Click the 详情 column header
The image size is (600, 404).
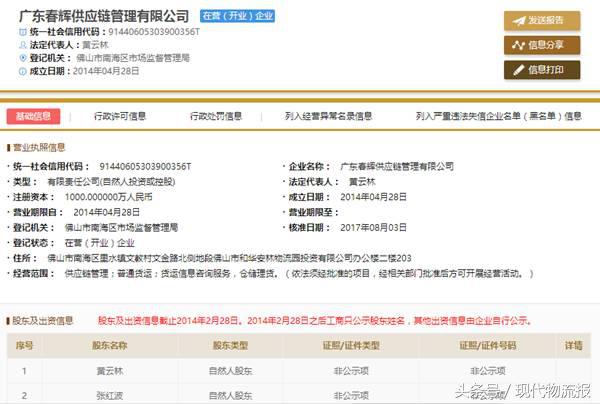[574, 346]
